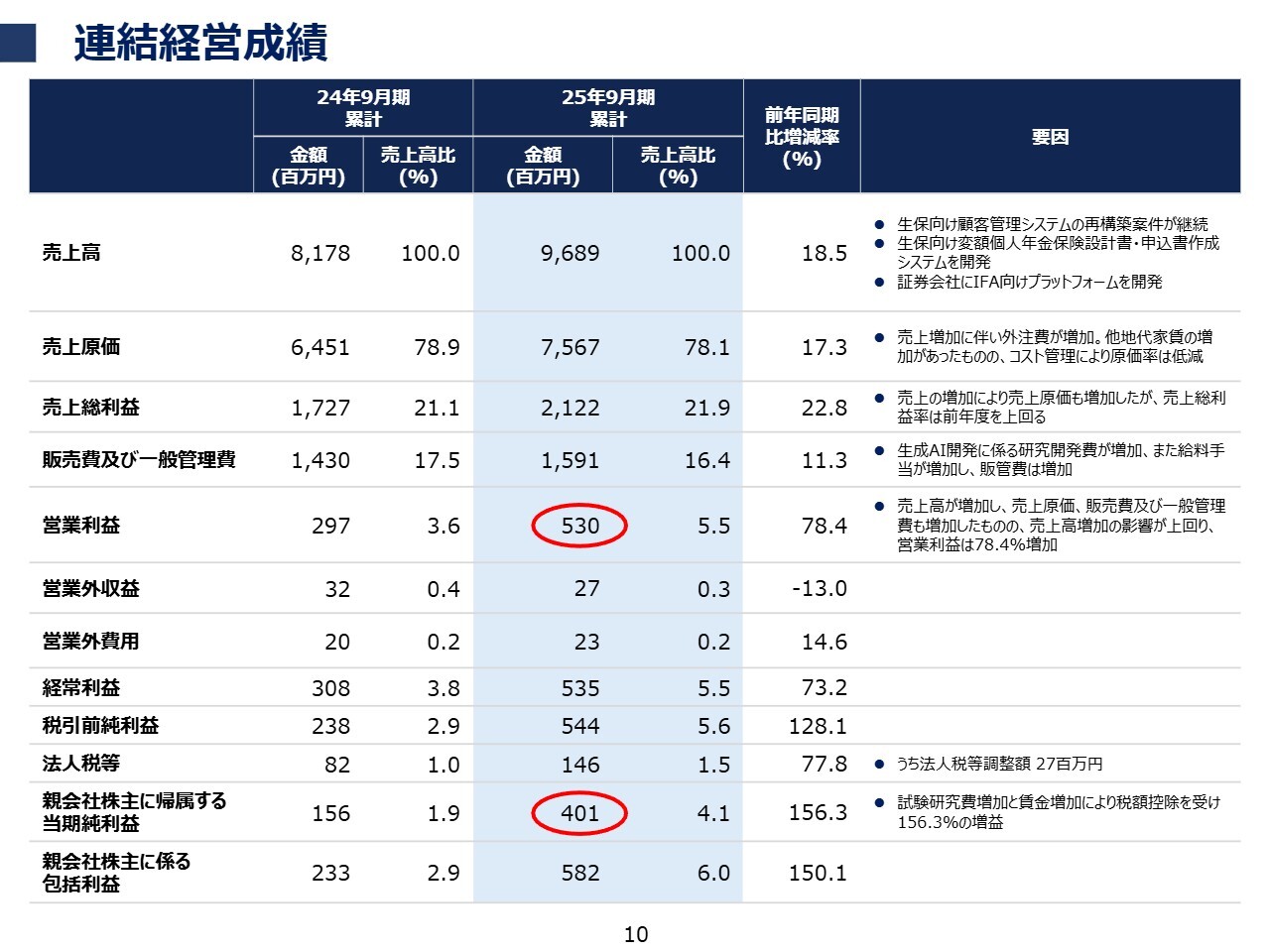Select the 親会社株主に係る包括利益 row label
The height and width of the screenshot is (952, 1270).
pos(116,872)
